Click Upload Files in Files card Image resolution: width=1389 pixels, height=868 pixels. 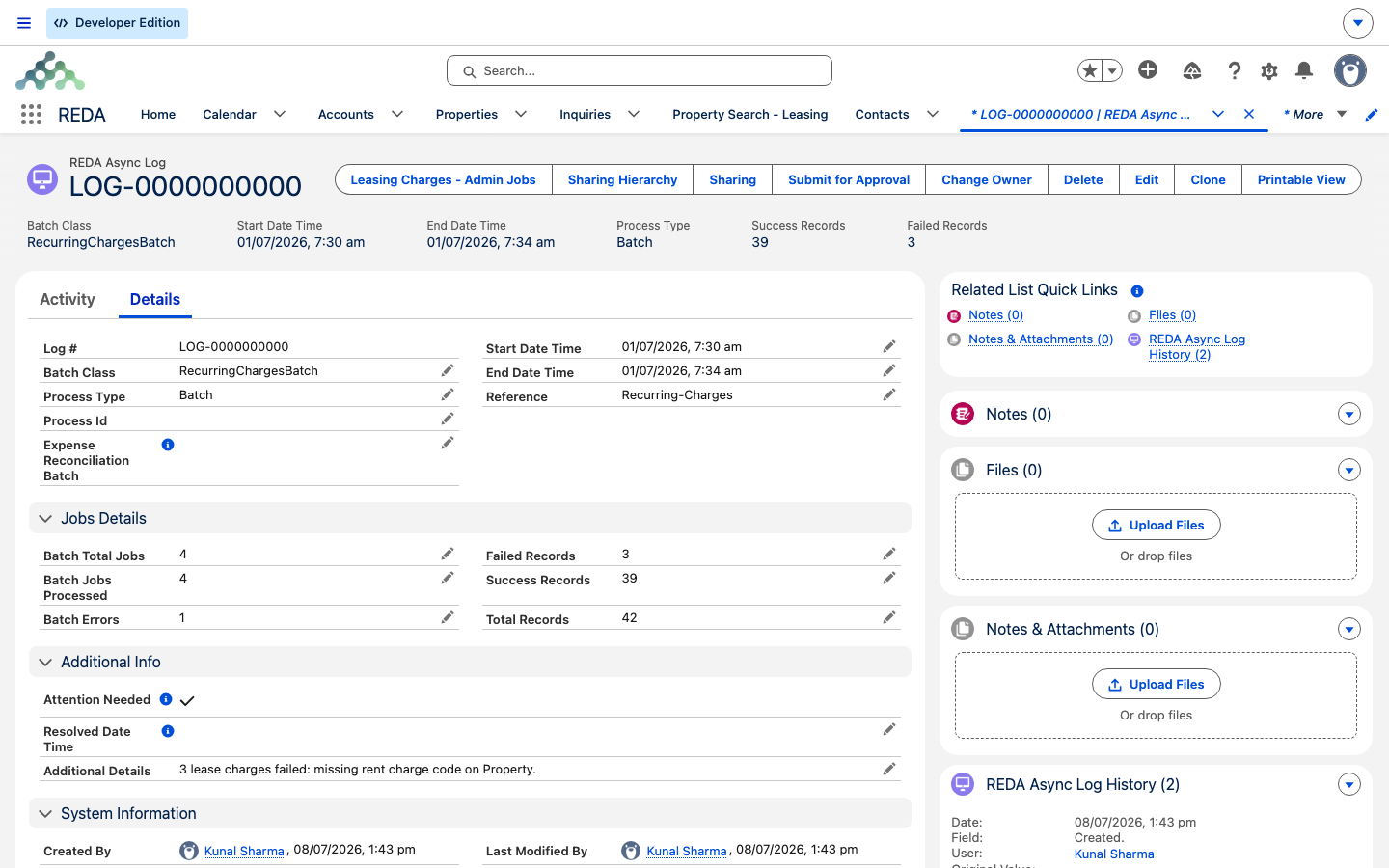coord(1157,526)
